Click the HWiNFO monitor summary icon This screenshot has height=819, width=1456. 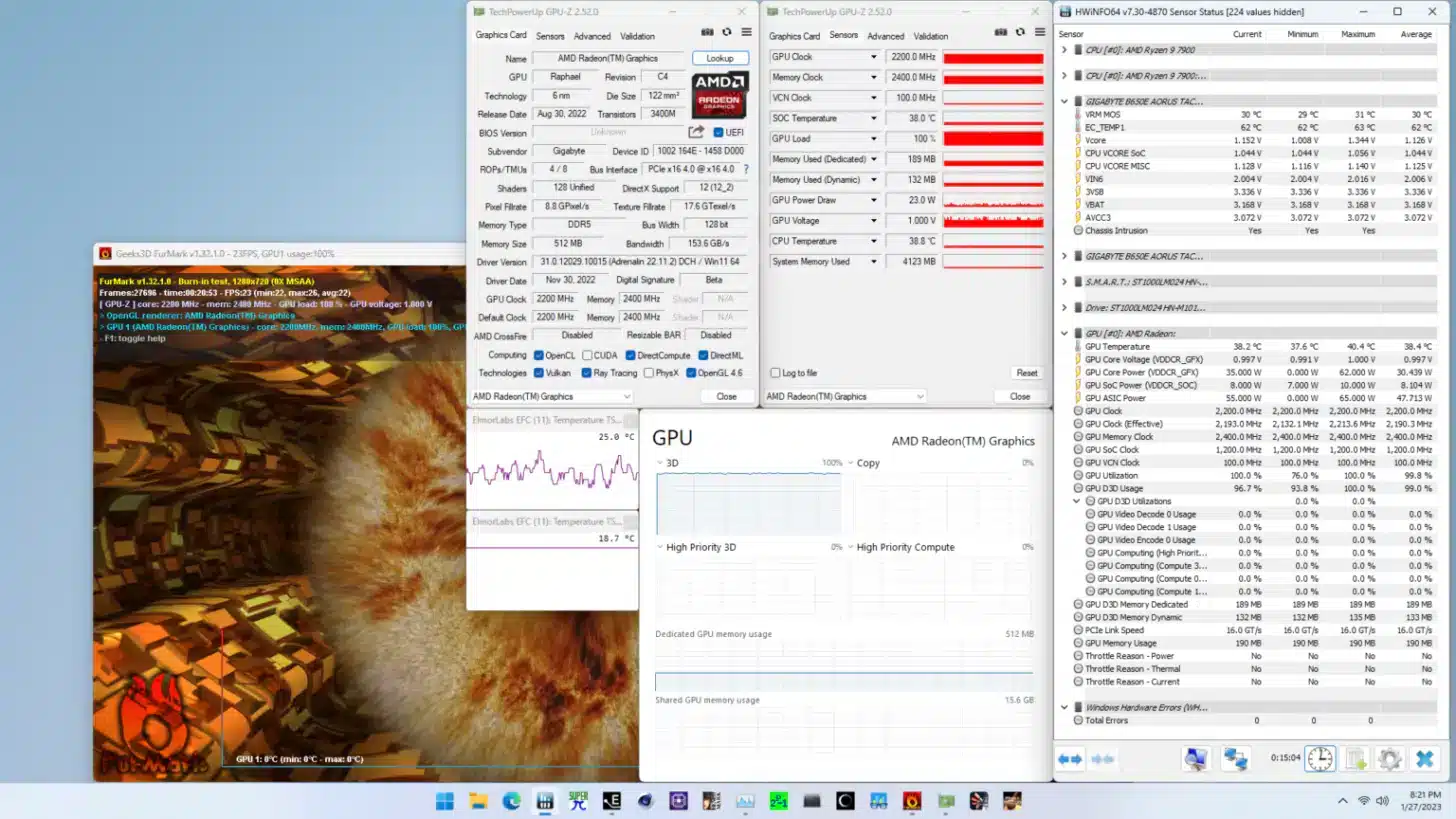click(x=1196, y=760)
